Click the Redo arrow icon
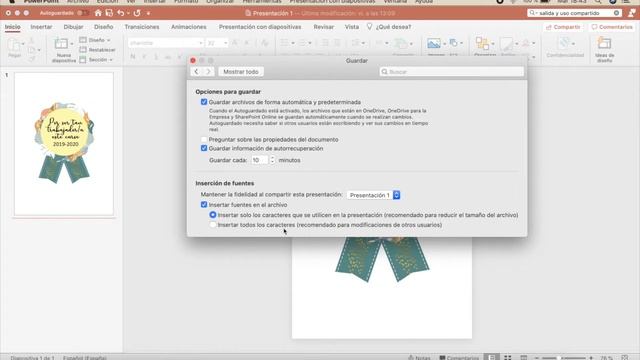 [x=137, y=13]
